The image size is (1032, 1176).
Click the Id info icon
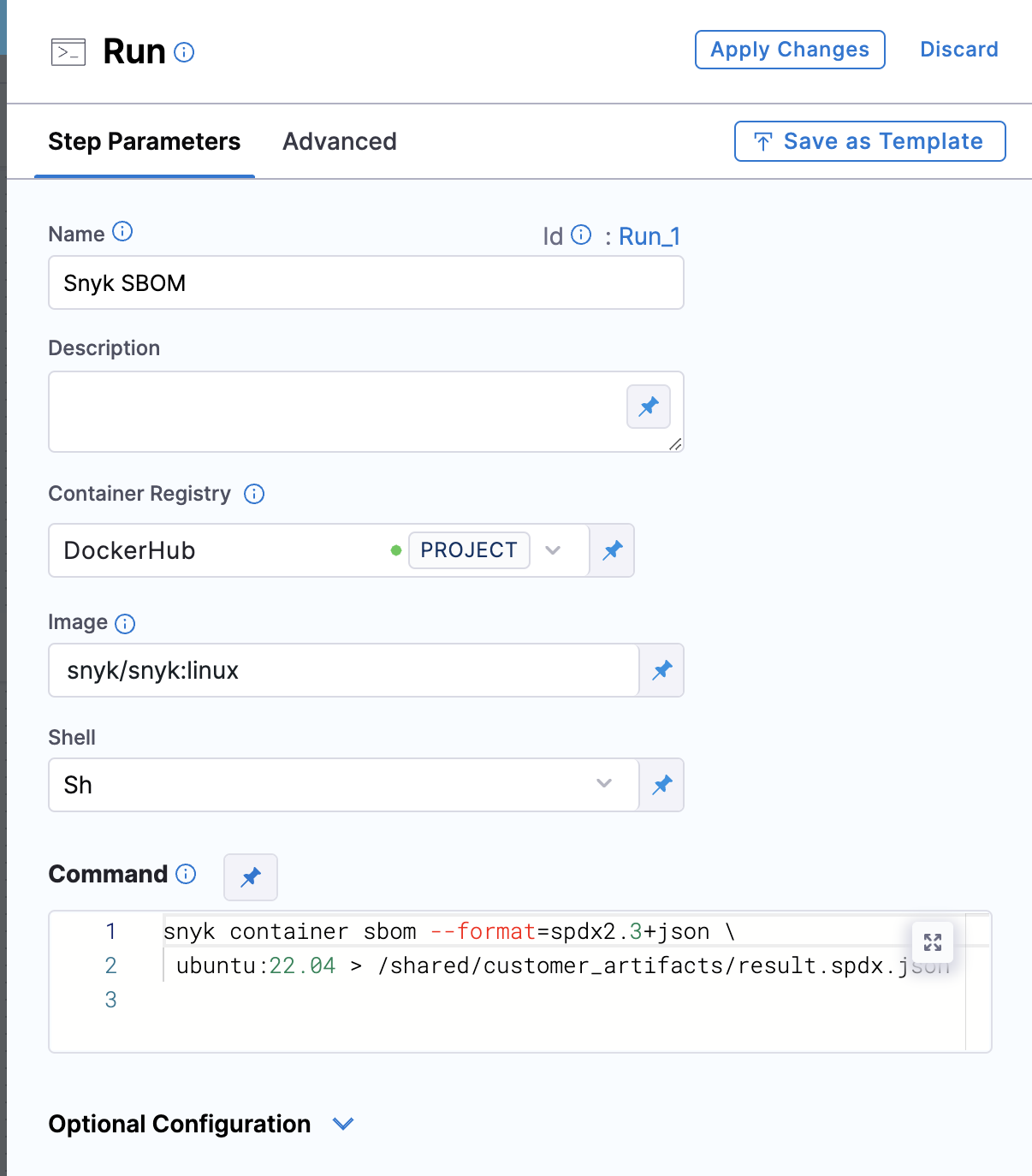581,235
